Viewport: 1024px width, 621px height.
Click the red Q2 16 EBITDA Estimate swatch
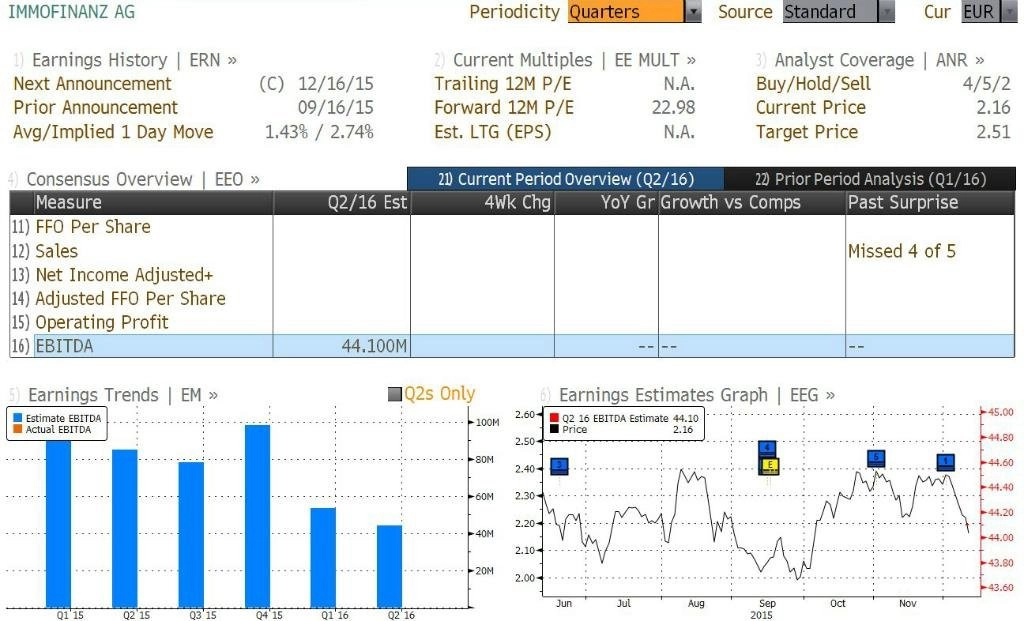(554, 418)
